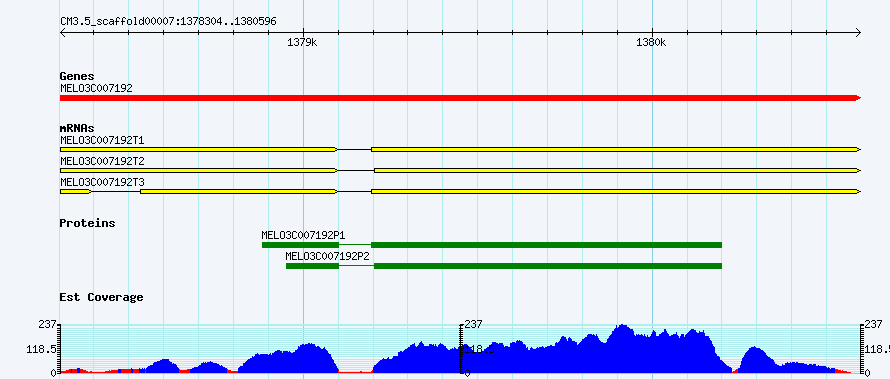The width and height of the screenshot is (890, 379).
Task: Click the red MELO3C007192 gene bar
Action: tap(460, 98)
